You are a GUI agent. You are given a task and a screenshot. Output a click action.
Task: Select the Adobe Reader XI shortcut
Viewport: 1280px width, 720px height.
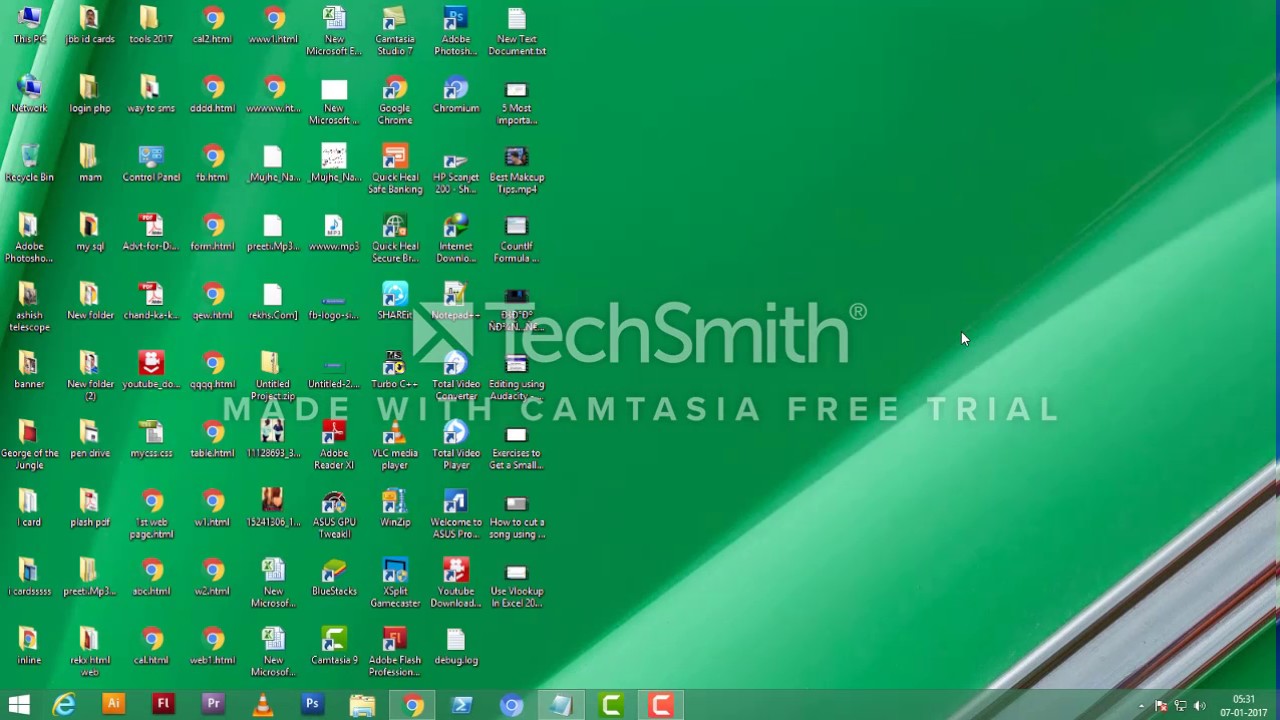[x=334, y=446]
